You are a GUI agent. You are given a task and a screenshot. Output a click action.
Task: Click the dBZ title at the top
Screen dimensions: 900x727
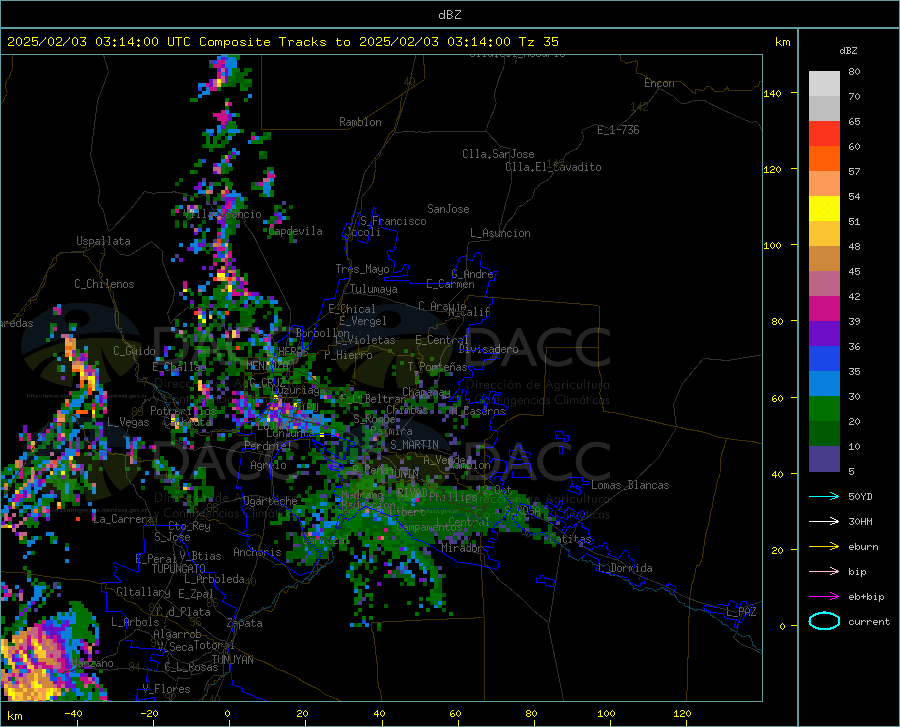point(449,15)
